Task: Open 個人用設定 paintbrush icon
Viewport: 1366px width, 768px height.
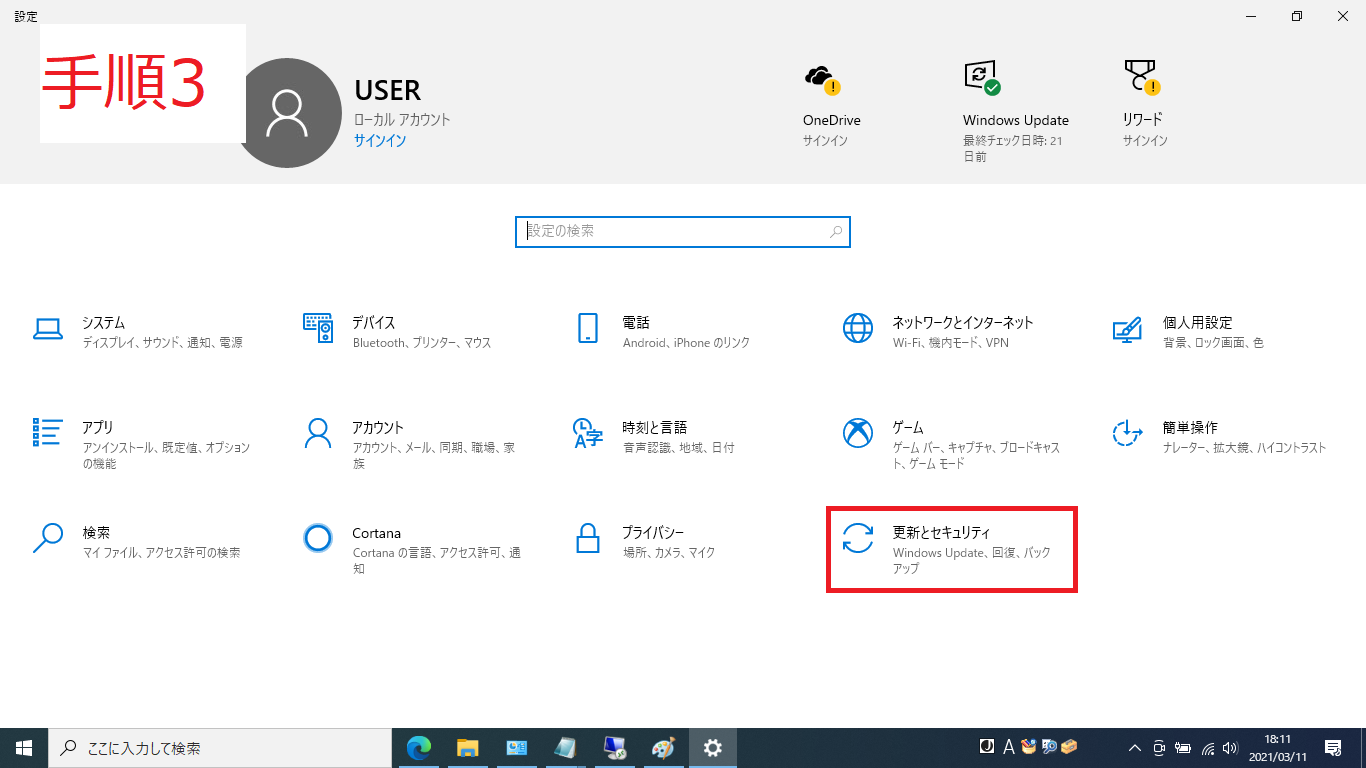Action: pyautogui.click(x=1127, y=328)
